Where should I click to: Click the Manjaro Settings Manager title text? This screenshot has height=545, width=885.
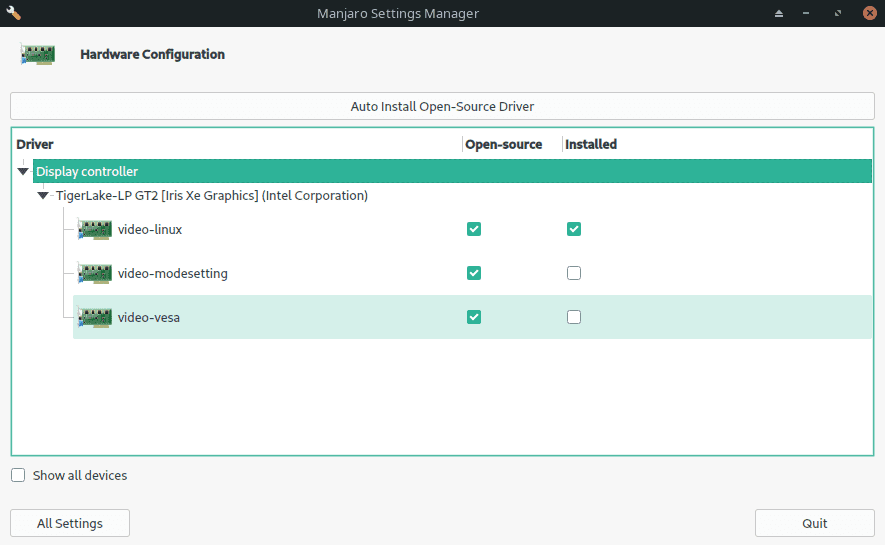click(x=398, y=13)
